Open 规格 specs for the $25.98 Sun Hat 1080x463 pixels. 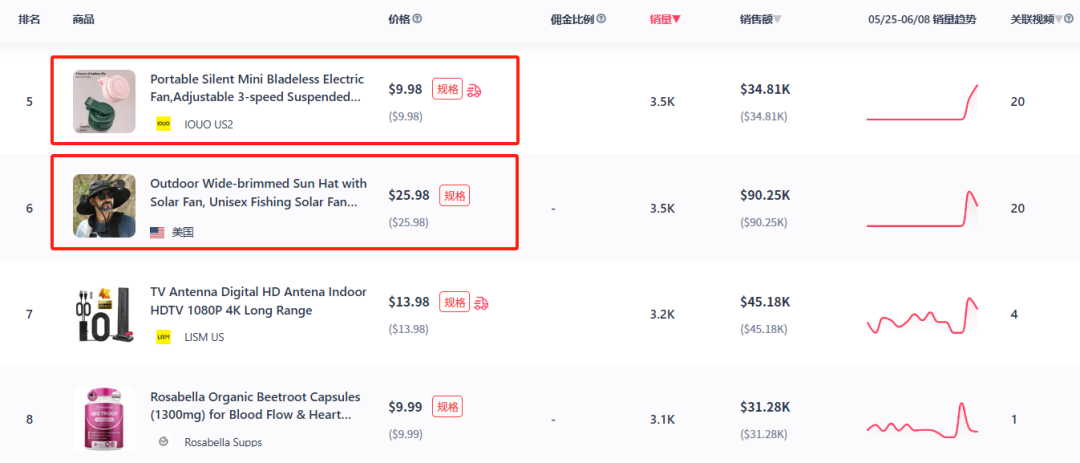tap(454, 196)
